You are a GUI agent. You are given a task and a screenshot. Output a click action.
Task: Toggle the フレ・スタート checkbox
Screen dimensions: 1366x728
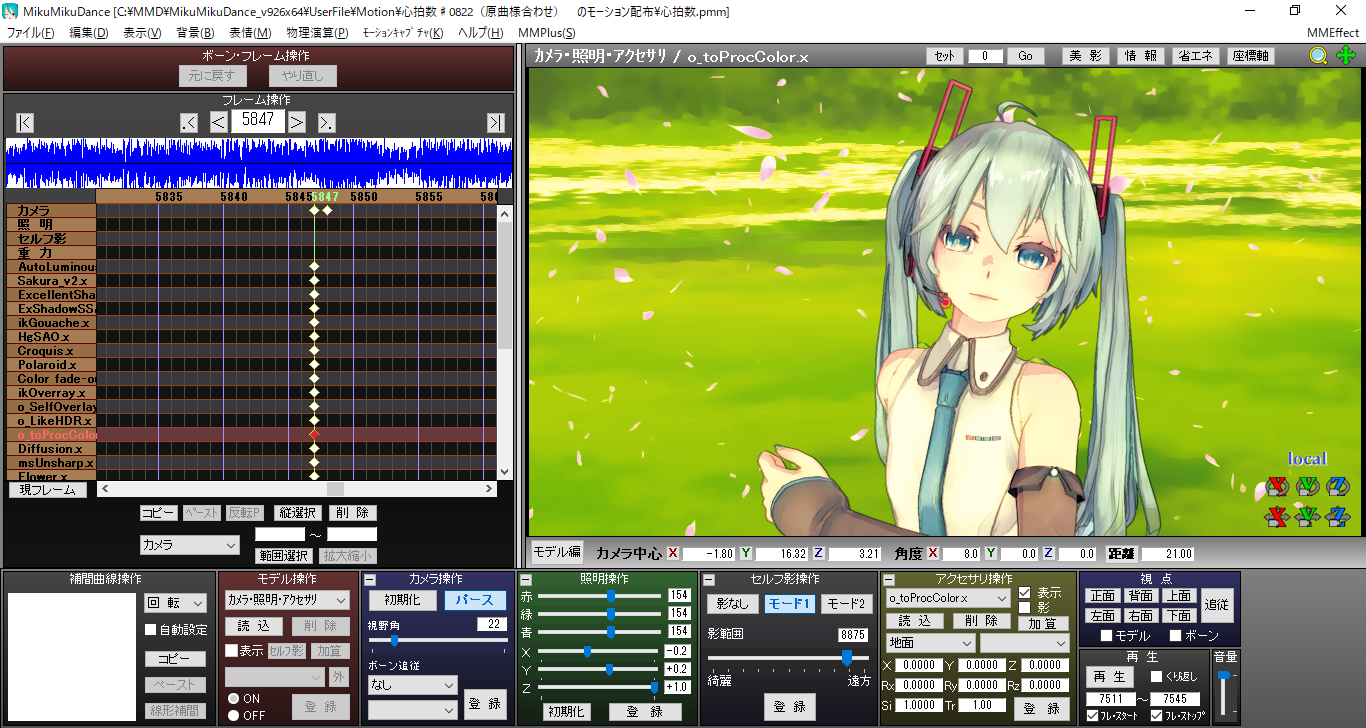point(1092,716)
